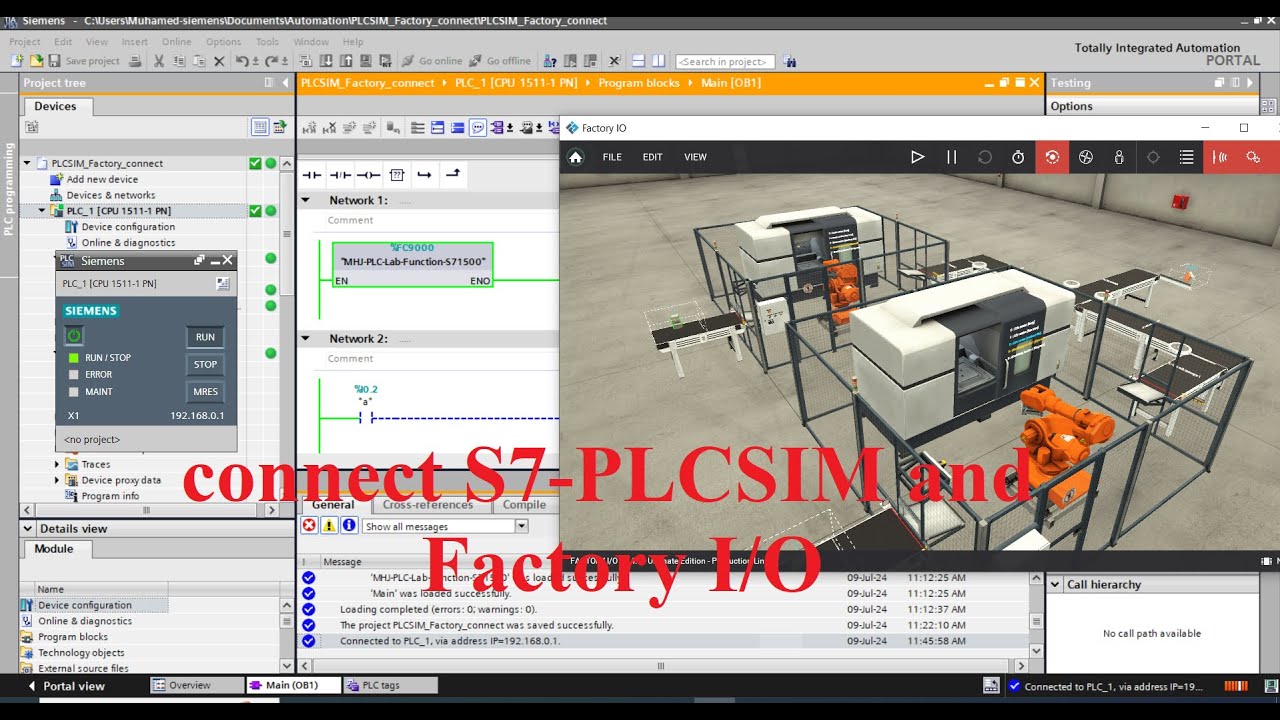
Task: Collapse Network 1 in the editor
Action: 307,200
